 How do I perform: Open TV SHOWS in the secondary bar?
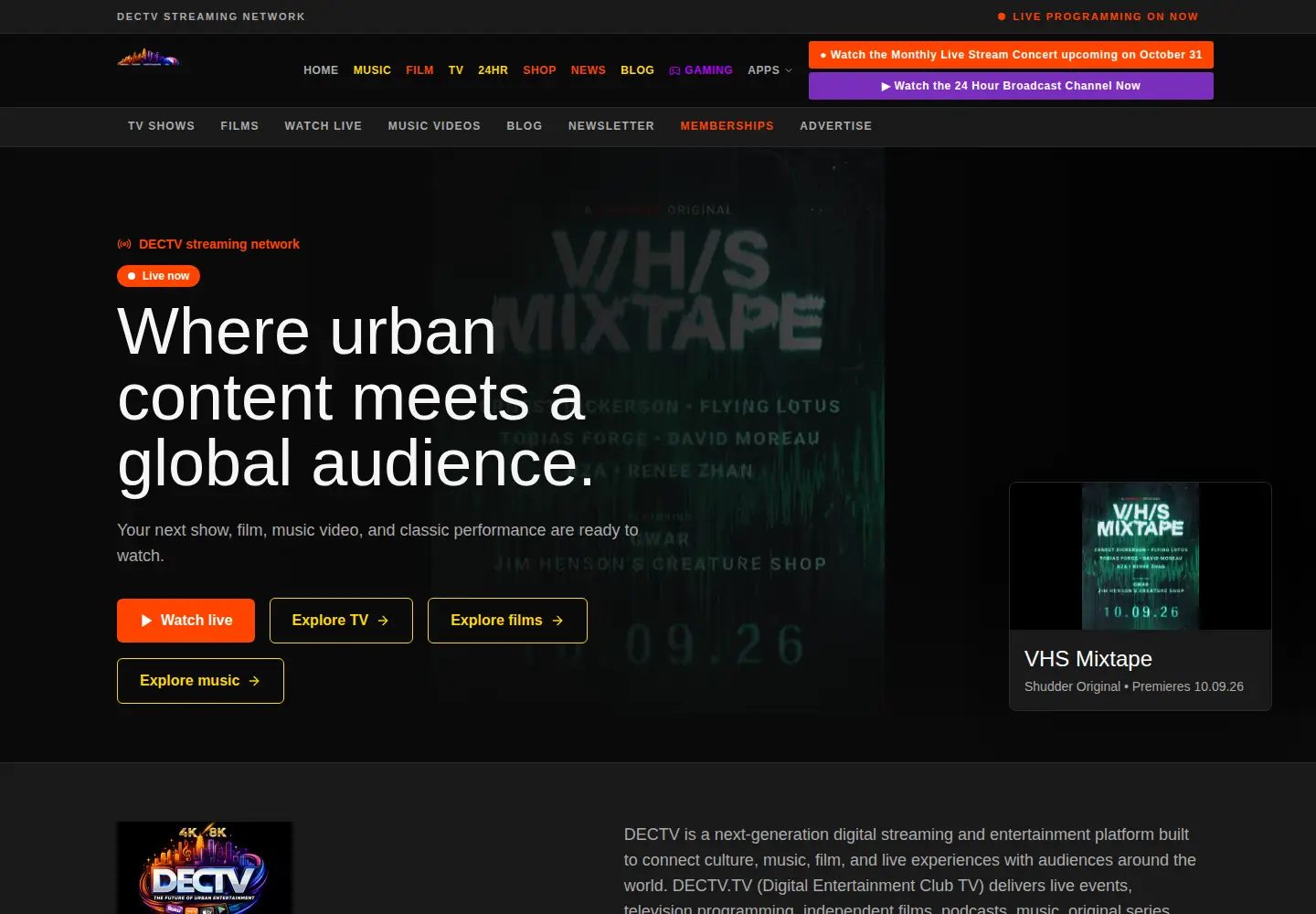pyautogui.click(x=161, y=126)
